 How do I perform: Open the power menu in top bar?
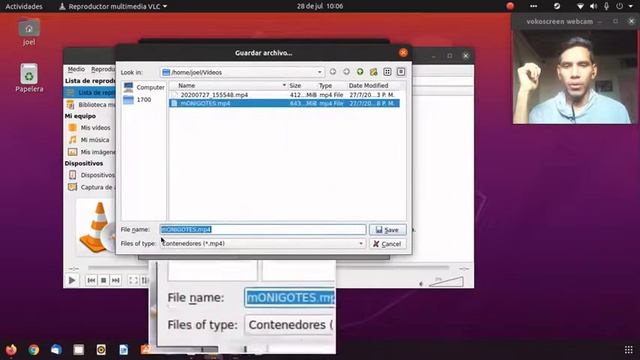(620, 6)
